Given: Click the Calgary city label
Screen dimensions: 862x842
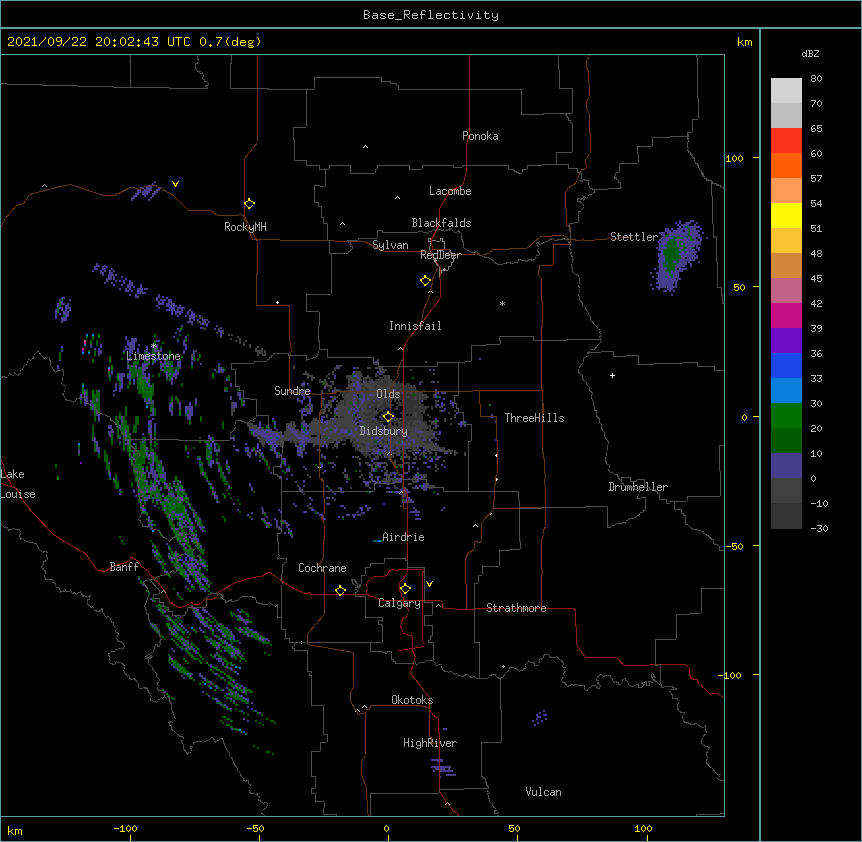Looking at the screenshot, I should coord(399,603).
